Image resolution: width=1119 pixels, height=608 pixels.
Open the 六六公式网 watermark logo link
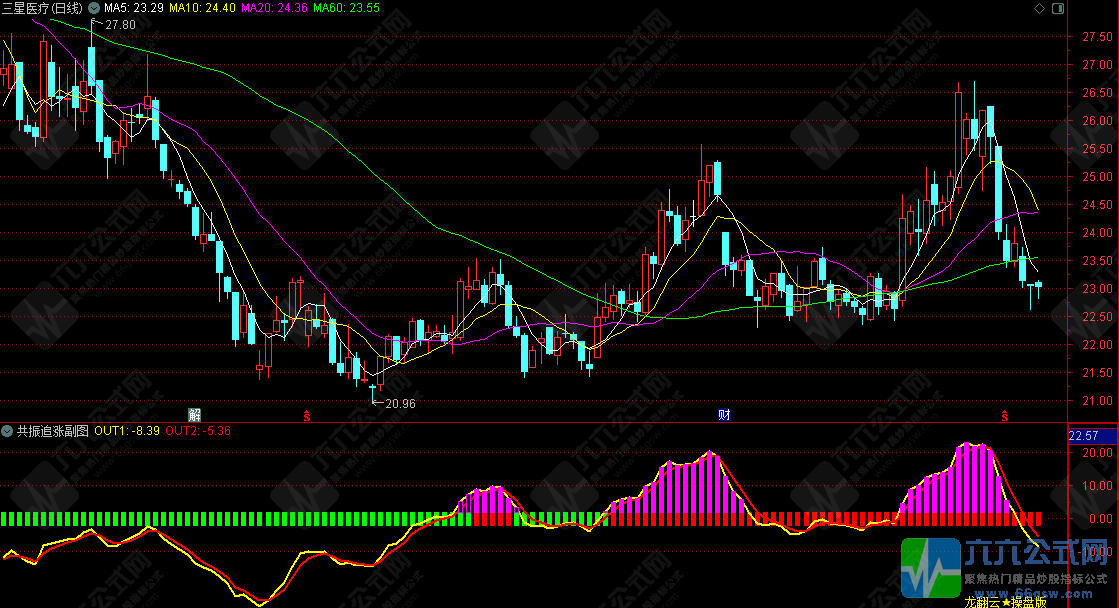[1008, 572]
